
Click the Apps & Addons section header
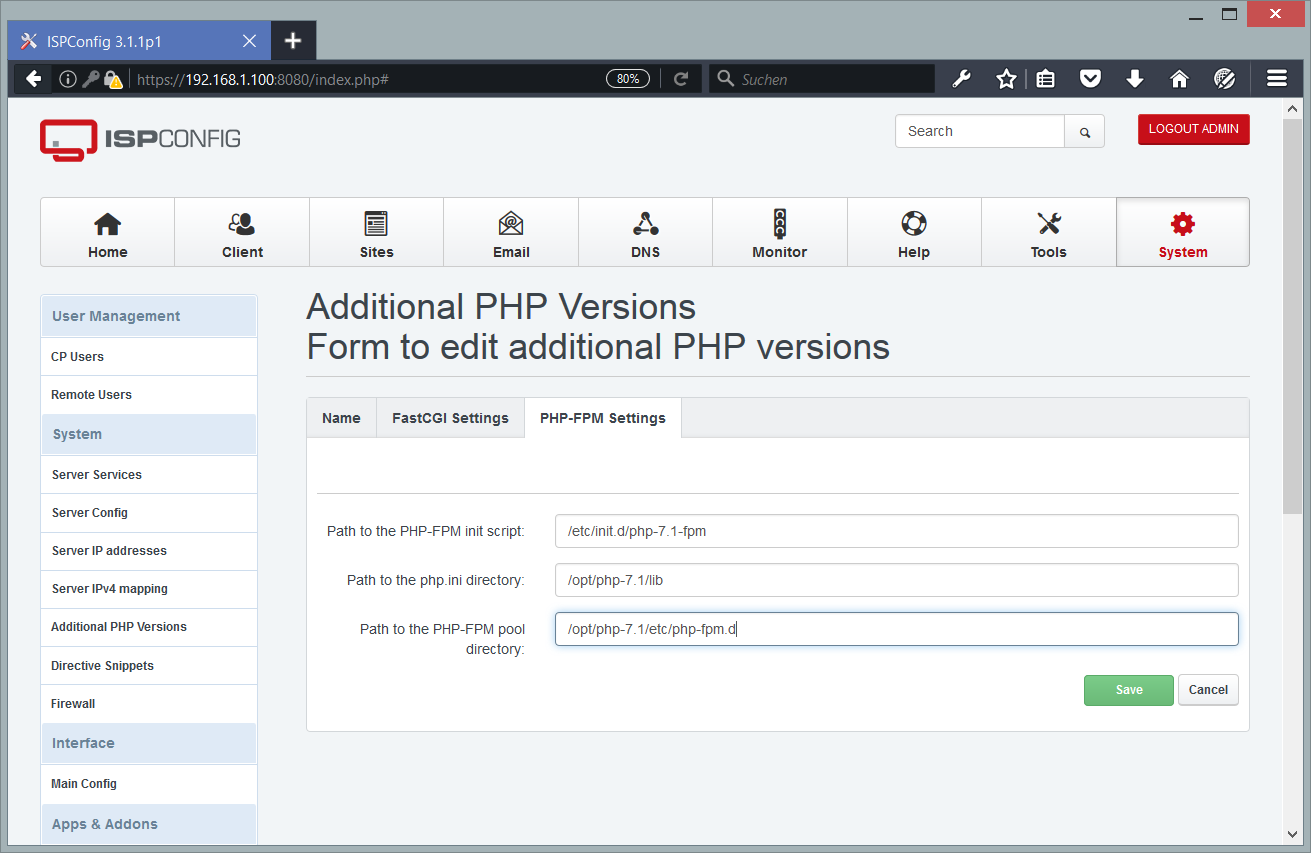[149, 824]
